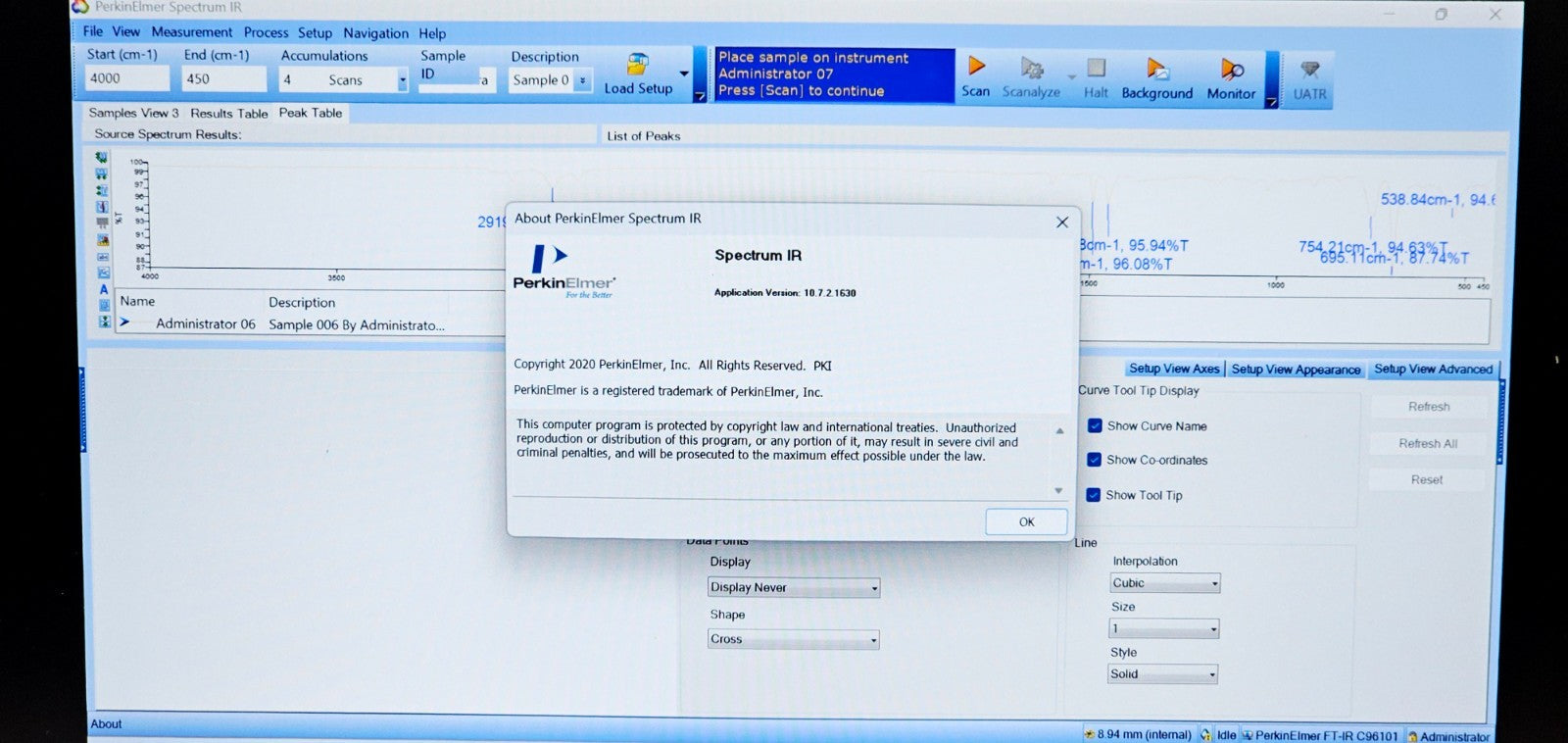Switch to the Results Table tab
The width and height of the screenshot is (1568, 743).
click(229, 113)
